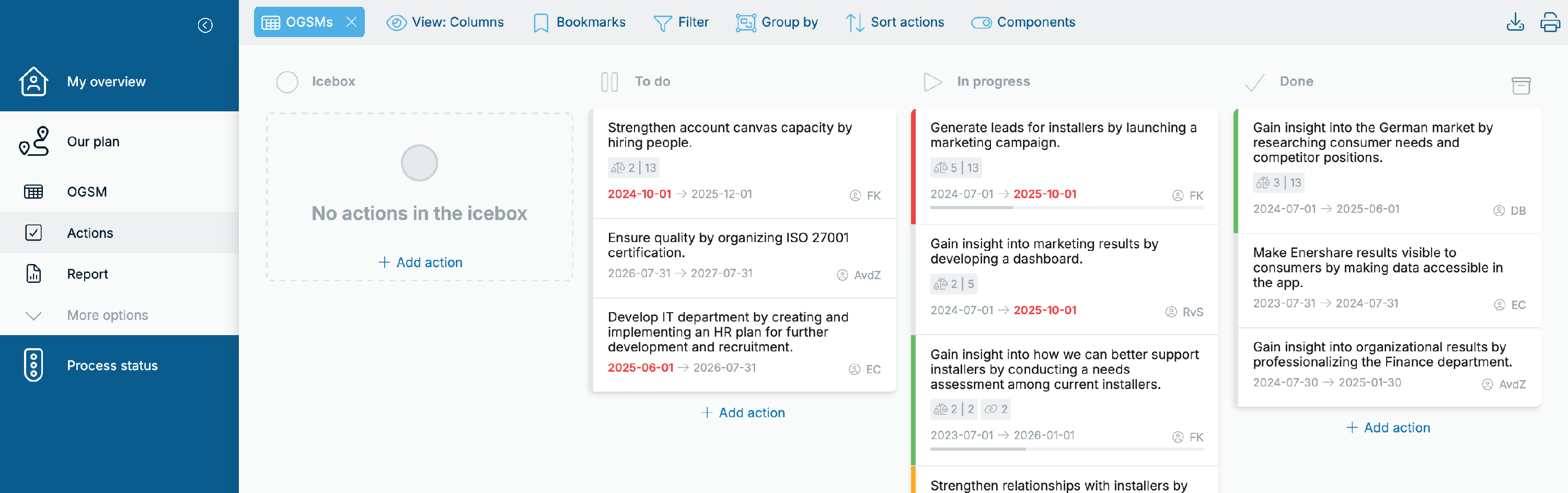Click the print icon in the toolbar
1568x493 pixels.
[1550, 22]
